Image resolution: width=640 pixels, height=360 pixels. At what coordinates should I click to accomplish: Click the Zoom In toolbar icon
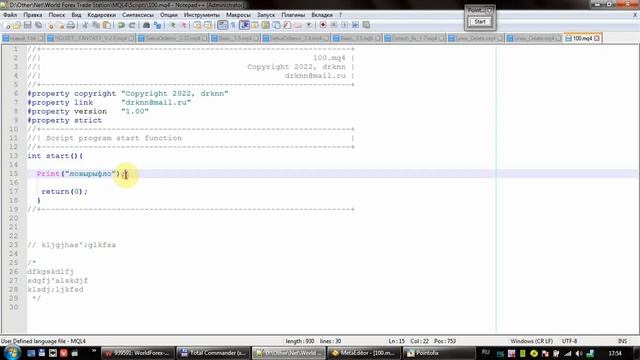pos(172,25)
